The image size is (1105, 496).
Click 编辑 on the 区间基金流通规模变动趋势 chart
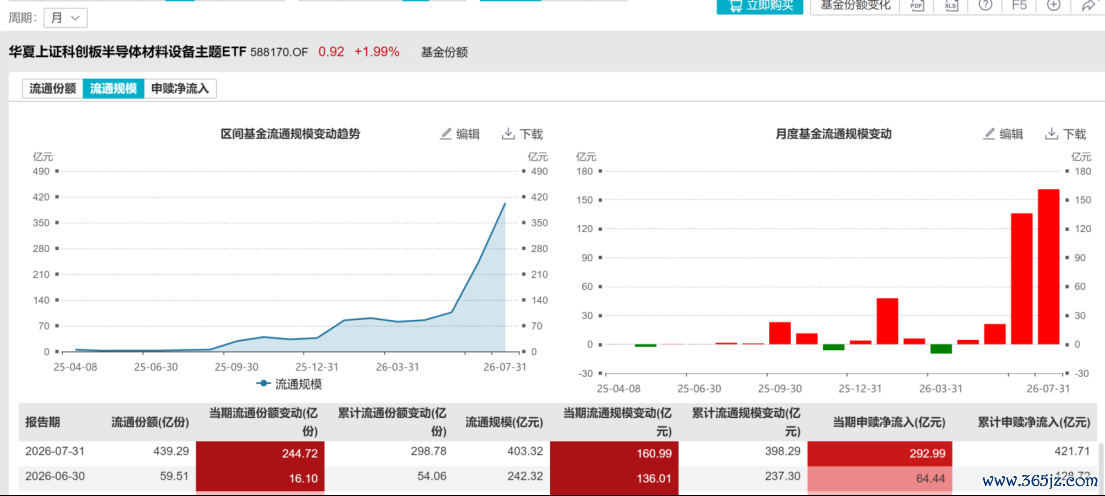tap(460, 134)
